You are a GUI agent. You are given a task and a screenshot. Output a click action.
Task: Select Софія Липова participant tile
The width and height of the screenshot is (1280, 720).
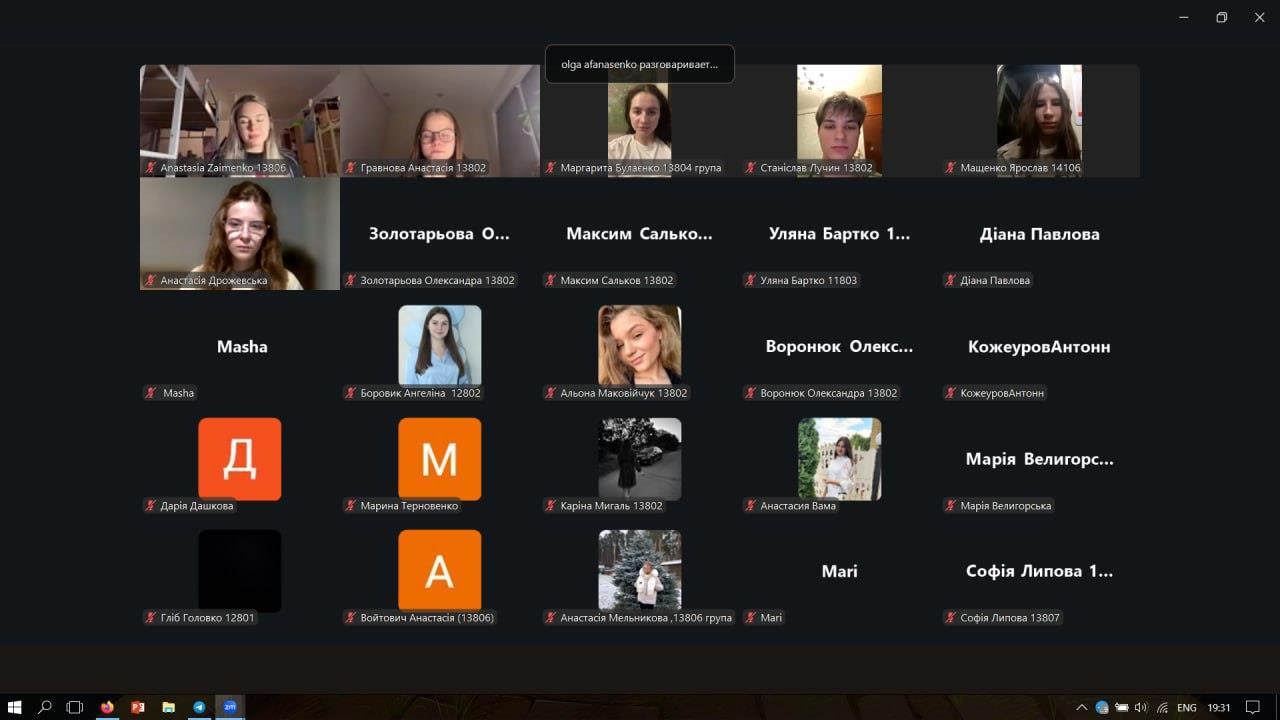click(1039, 572)
